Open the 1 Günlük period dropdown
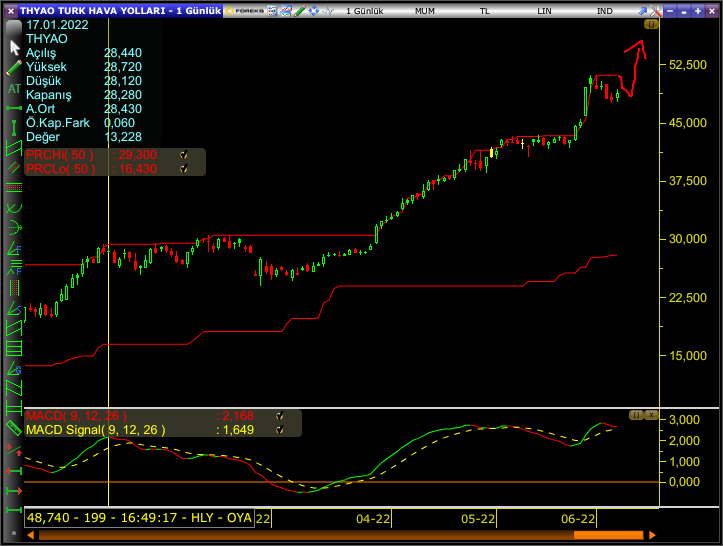 coord(364,11)
